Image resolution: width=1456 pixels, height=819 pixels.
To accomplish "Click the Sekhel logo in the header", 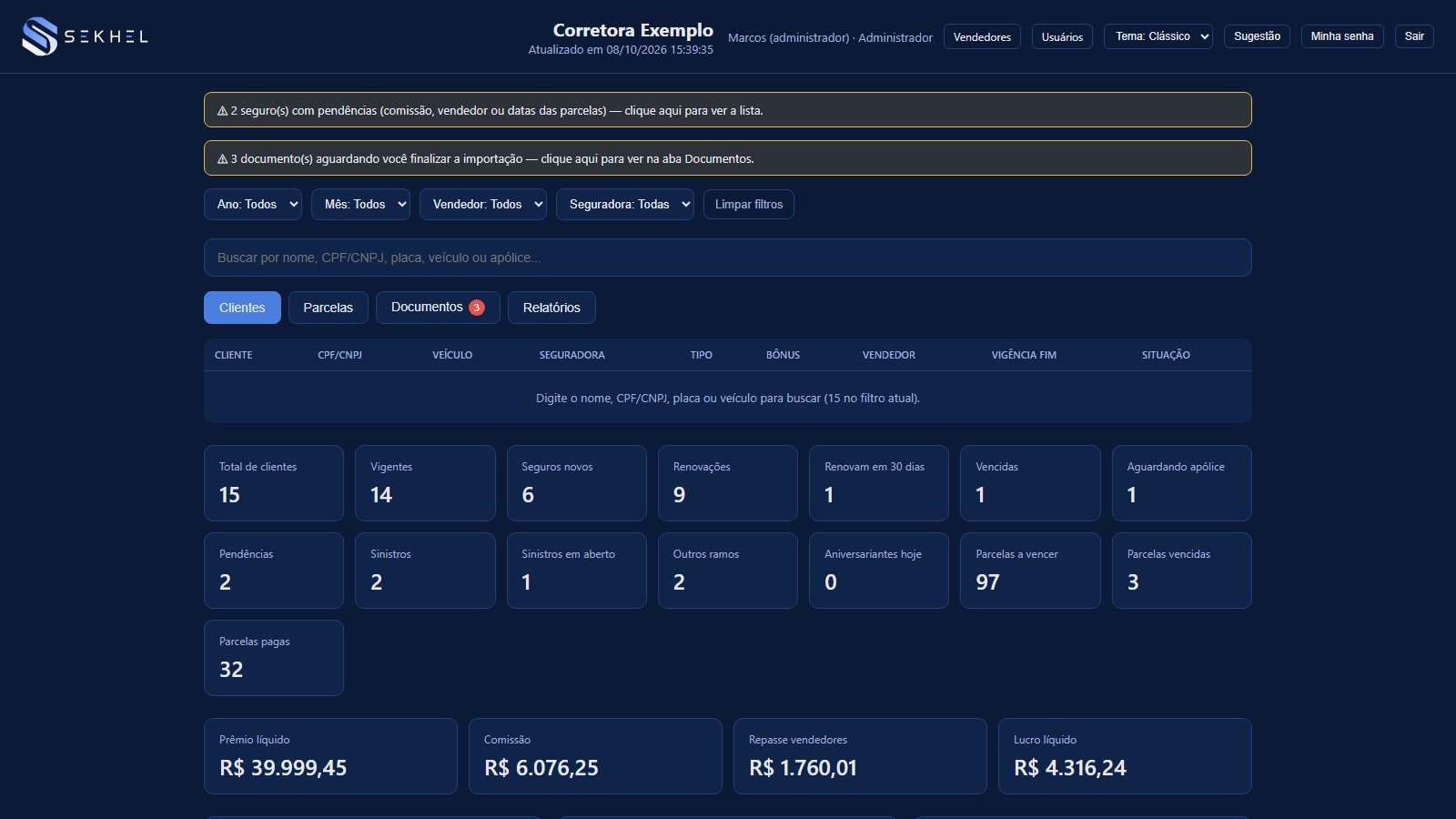I will pos(85,36).
